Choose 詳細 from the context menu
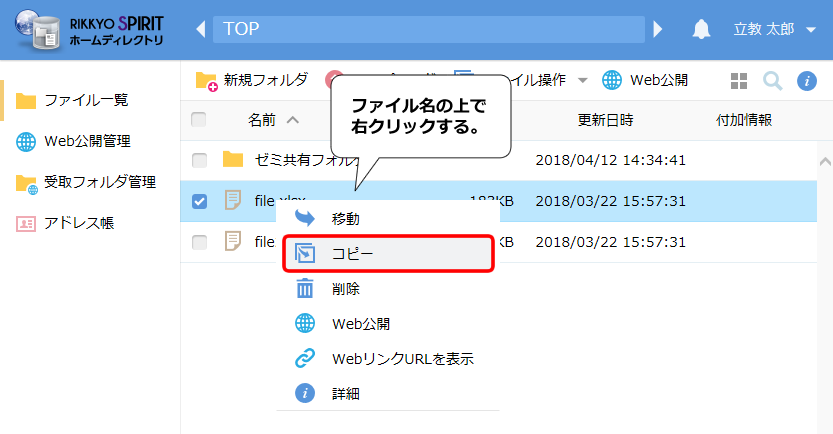The width and height of the screenshot is (833, 434). (x=388, y=394)
